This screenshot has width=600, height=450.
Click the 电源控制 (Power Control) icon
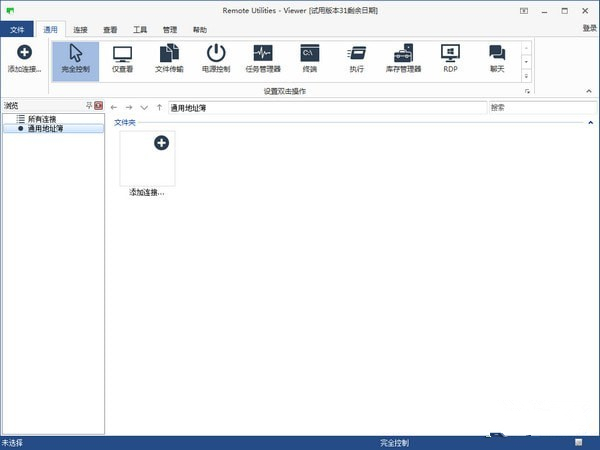(216, 59)
